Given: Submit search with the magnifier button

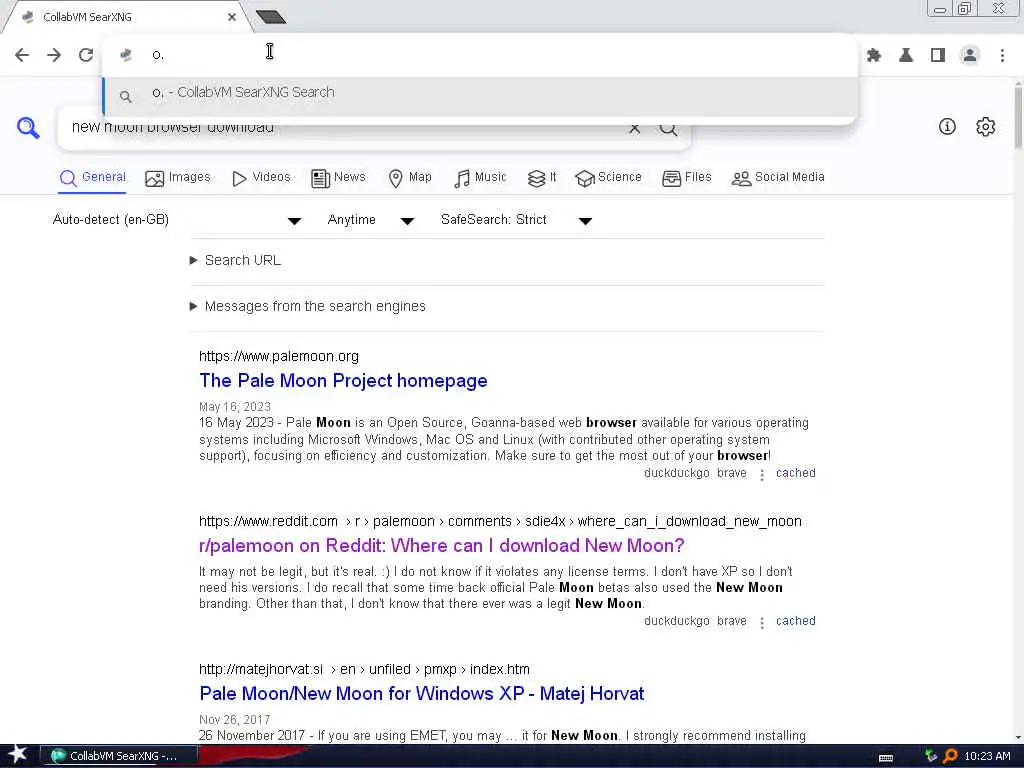Looking at the screenshot, I should tap(668, 129).
